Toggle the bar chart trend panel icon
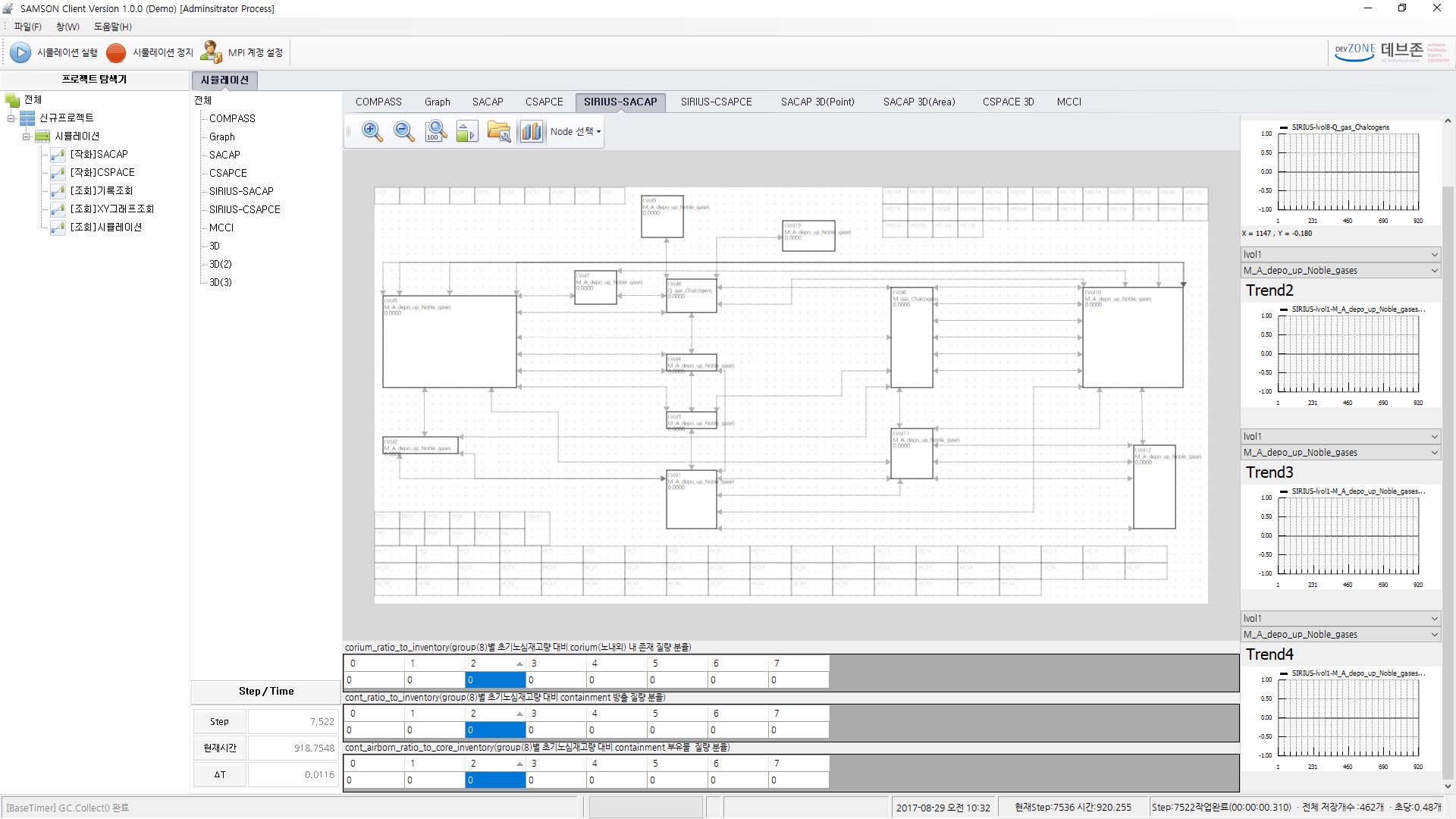1456x819 pixels. pyautogui.click(x=532, y=131)
